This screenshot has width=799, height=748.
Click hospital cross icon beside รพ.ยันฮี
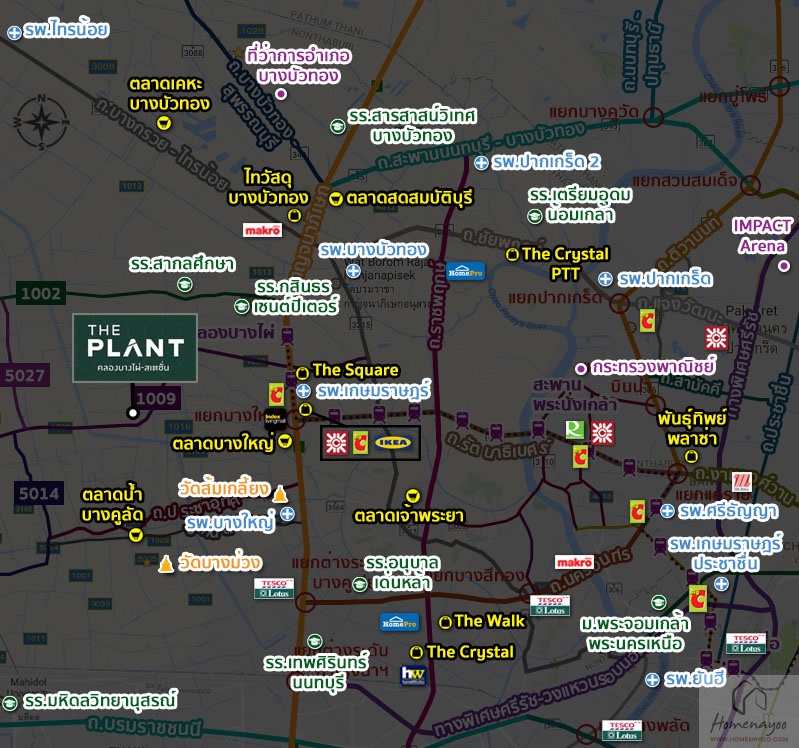[652, 680]
